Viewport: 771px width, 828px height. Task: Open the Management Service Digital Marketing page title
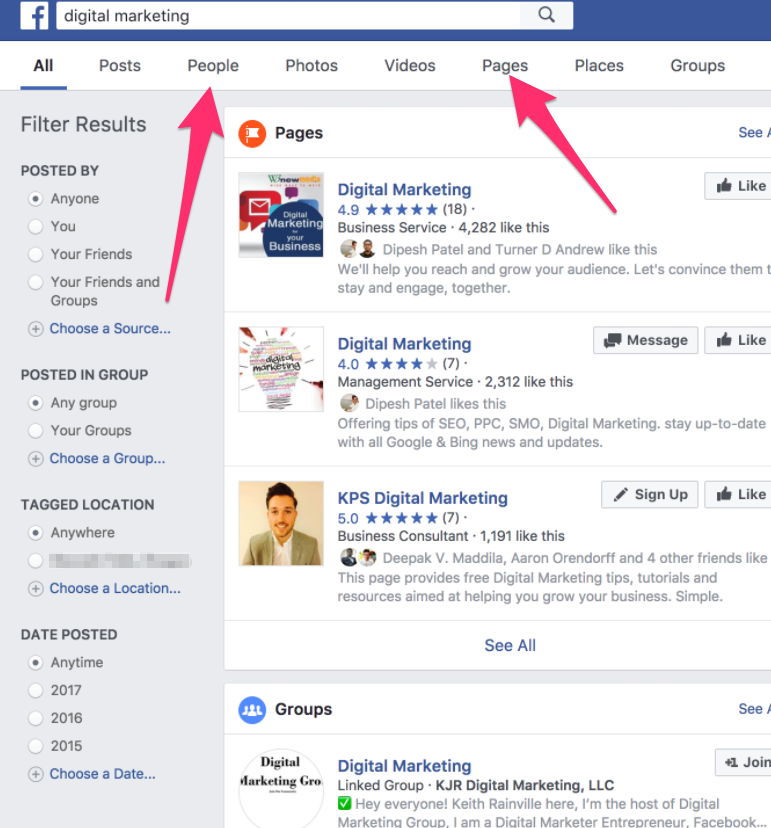click(x=405, y=344)
